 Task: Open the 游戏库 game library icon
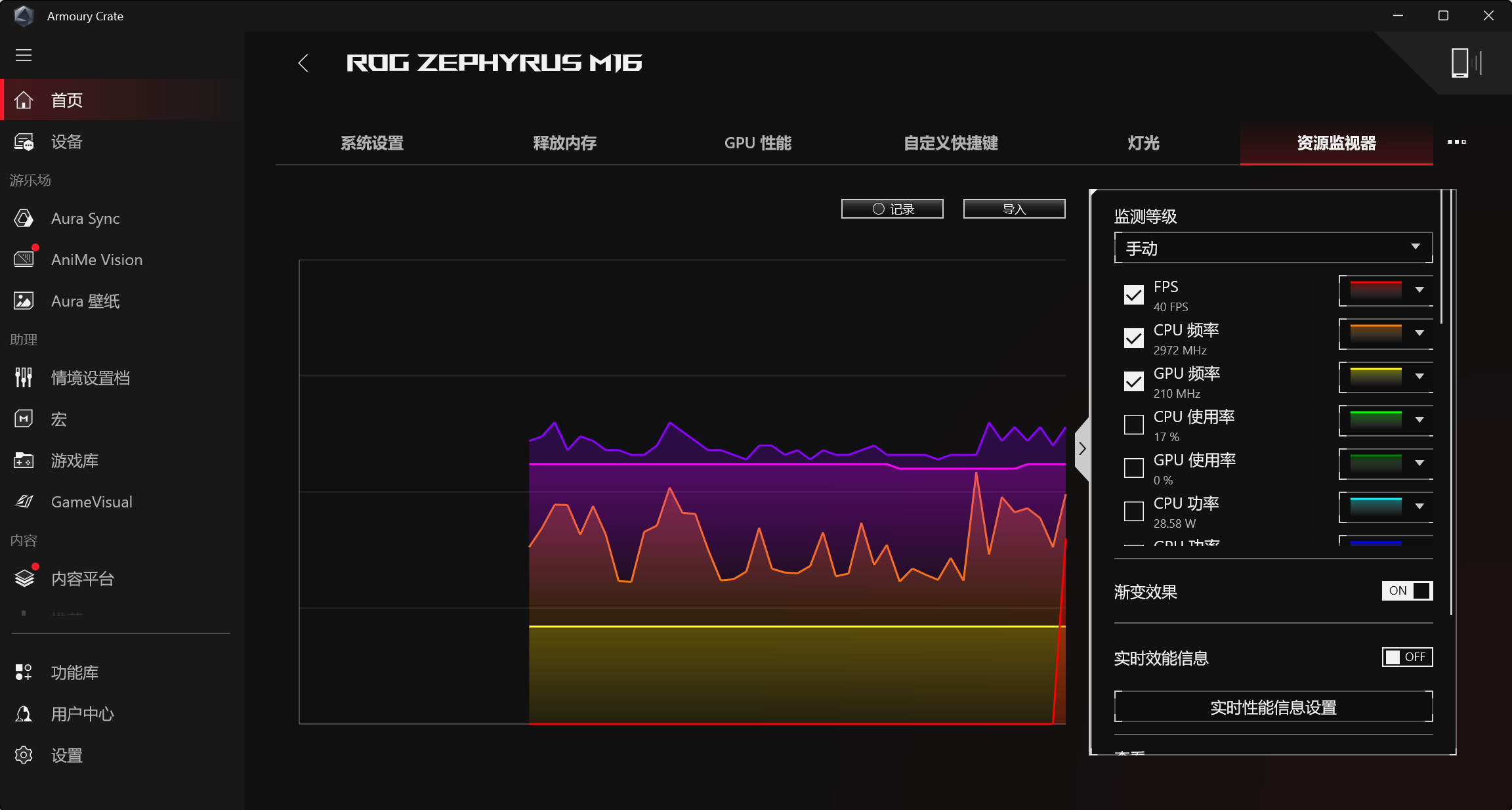24,460
